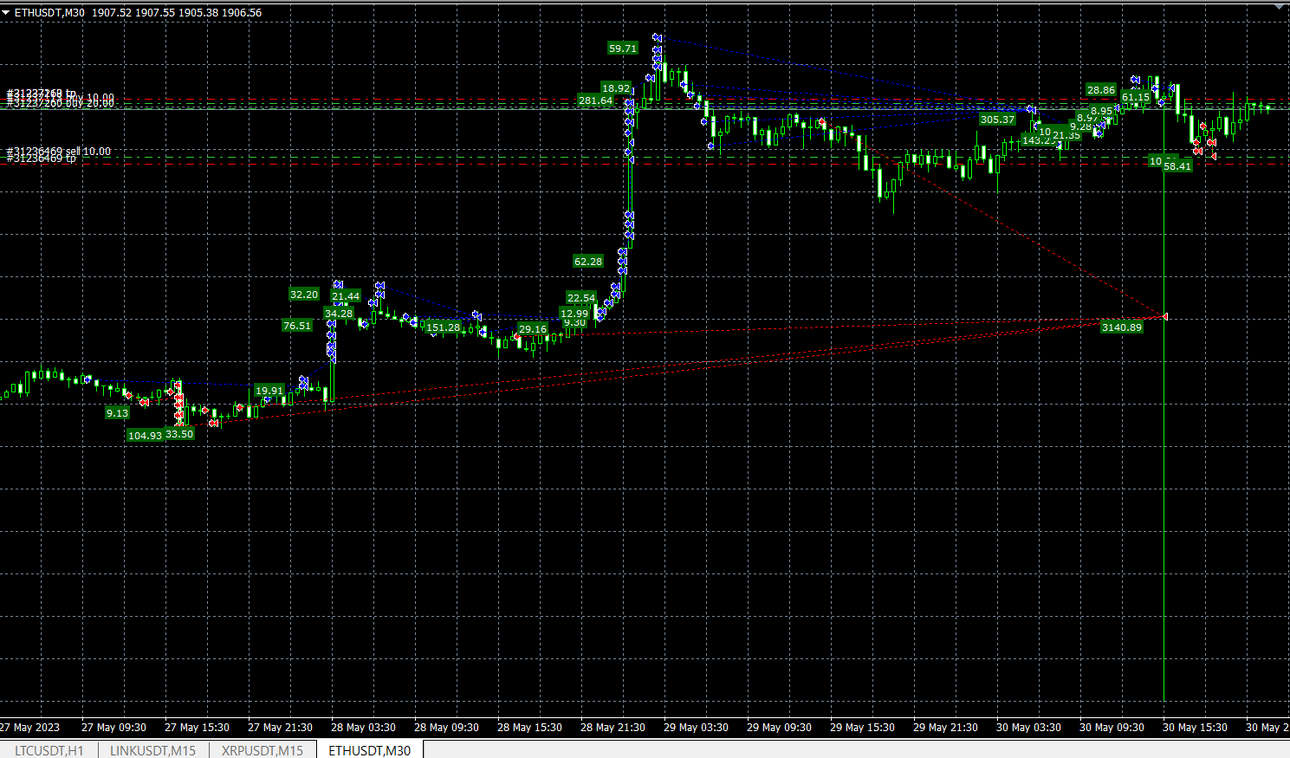The width and height of the screenshot is (1290, 758).
Task: Click the 22.54 profit label
Action: point(581,298)
